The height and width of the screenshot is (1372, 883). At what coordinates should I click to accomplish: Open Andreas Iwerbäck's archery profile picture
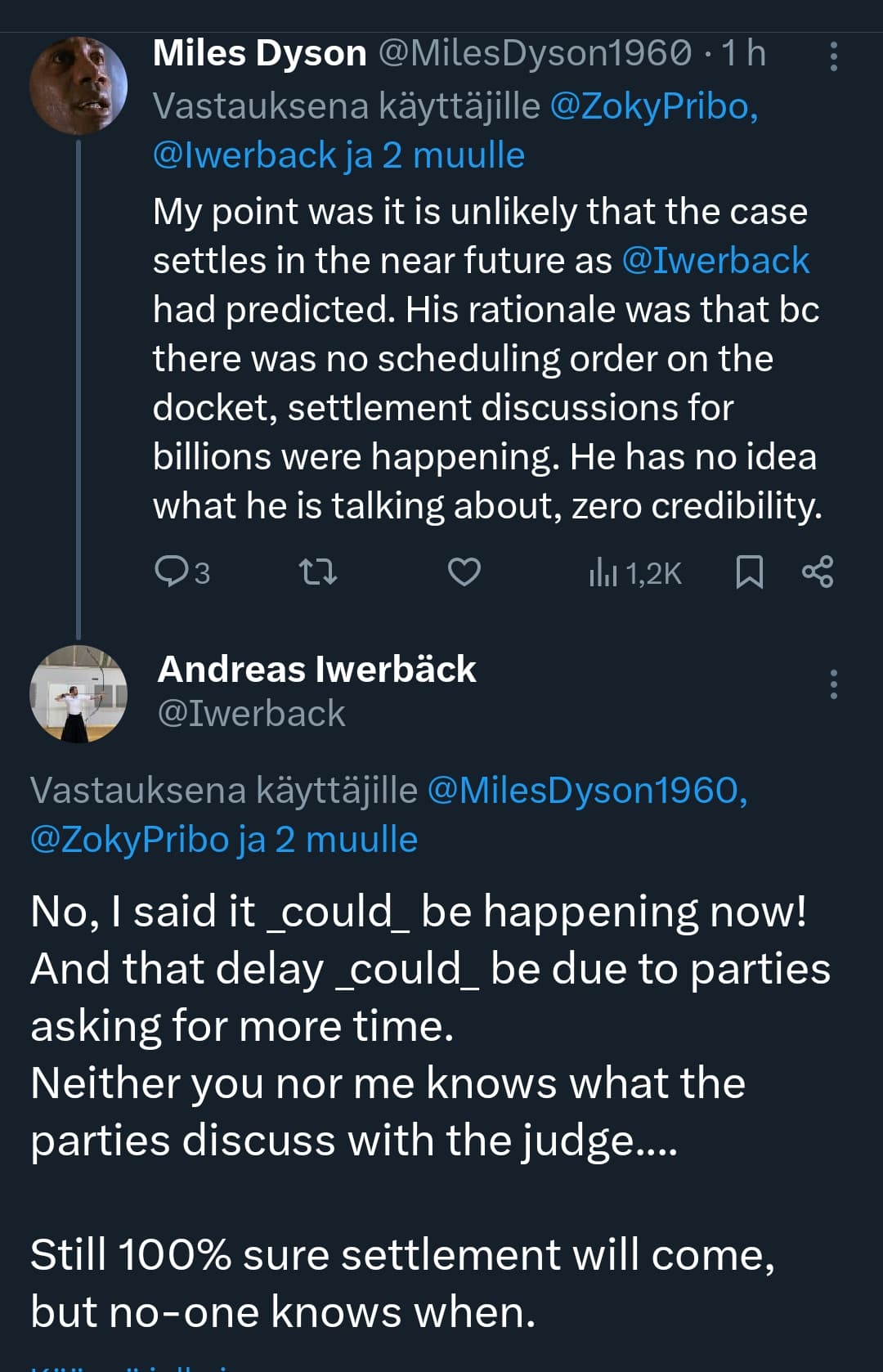click(x=78, y=693)
